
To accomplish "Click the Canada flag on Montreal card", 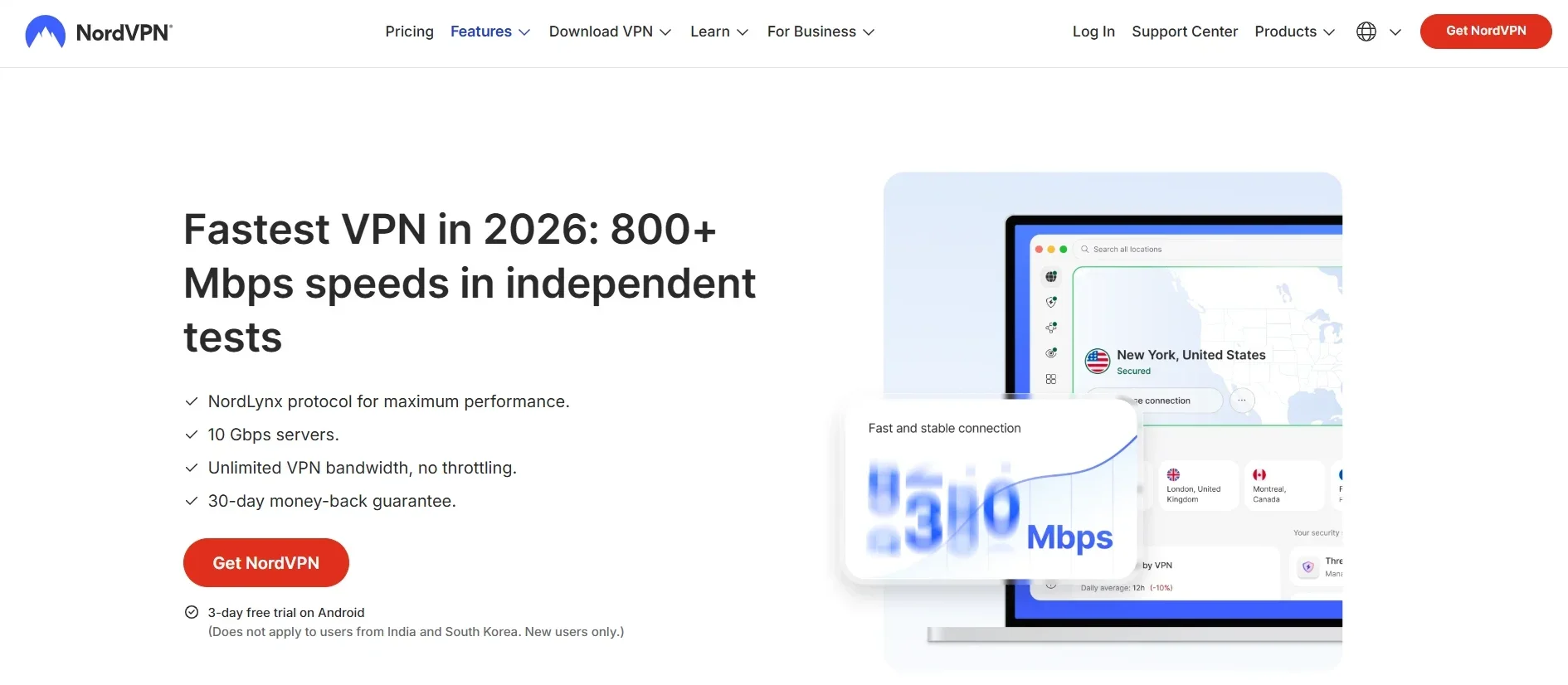I will [x=1259, y=474].
